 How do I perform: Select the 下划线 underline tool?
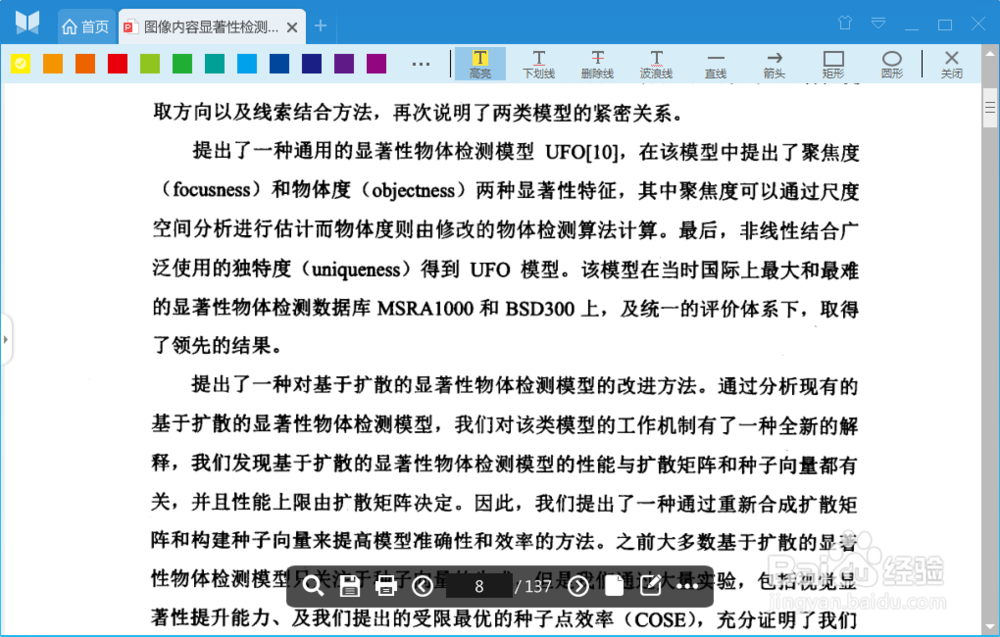pos(539,64)
